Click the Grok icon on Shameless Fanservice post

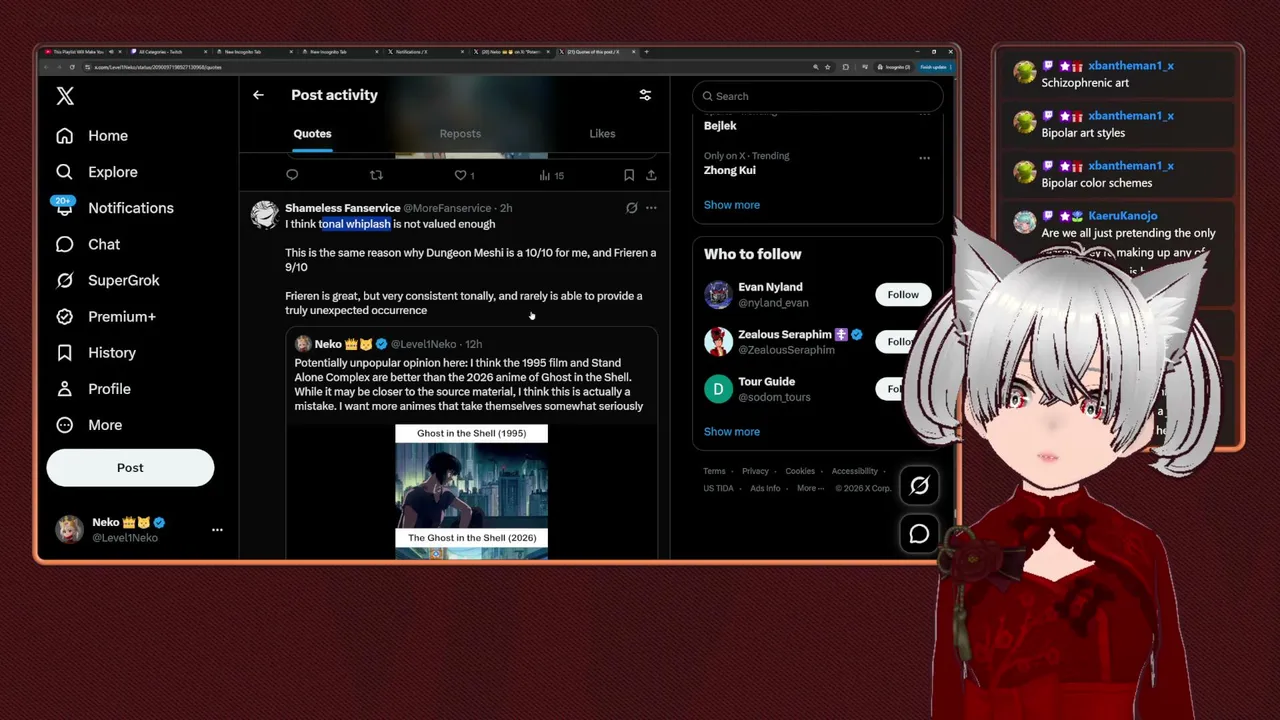[x=632, y=208]
